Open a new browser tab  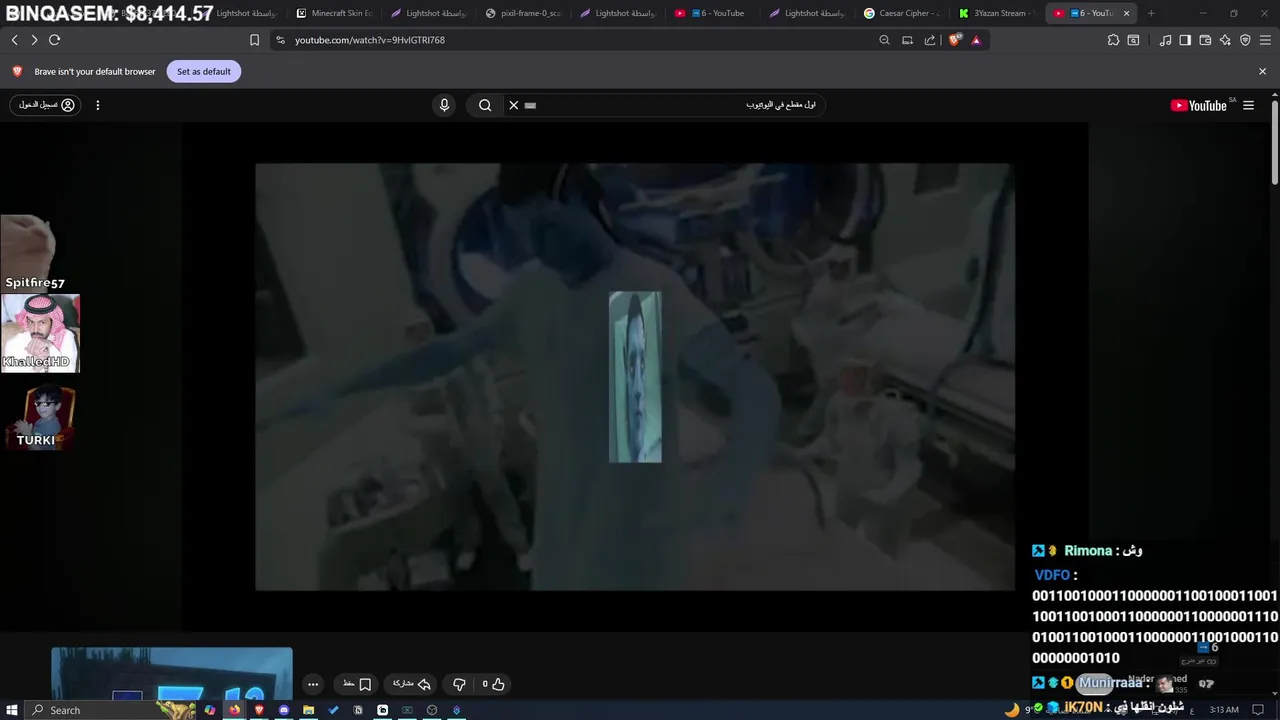click(x=1151, y=13)
